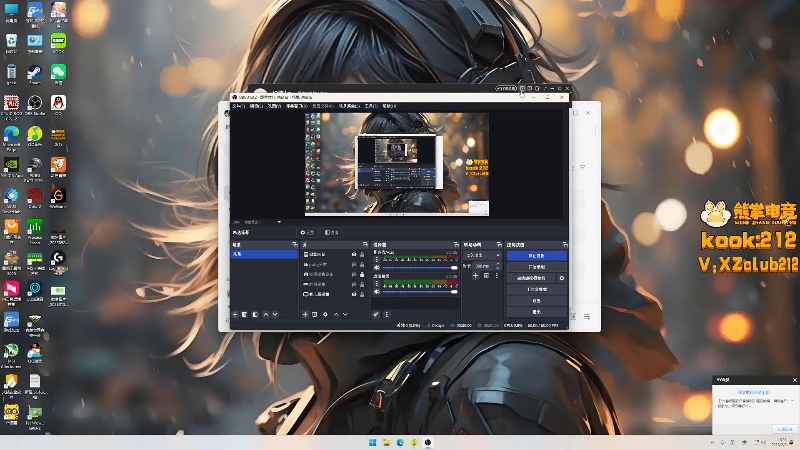Open File Explorer from taskbar

click(386, 442)
